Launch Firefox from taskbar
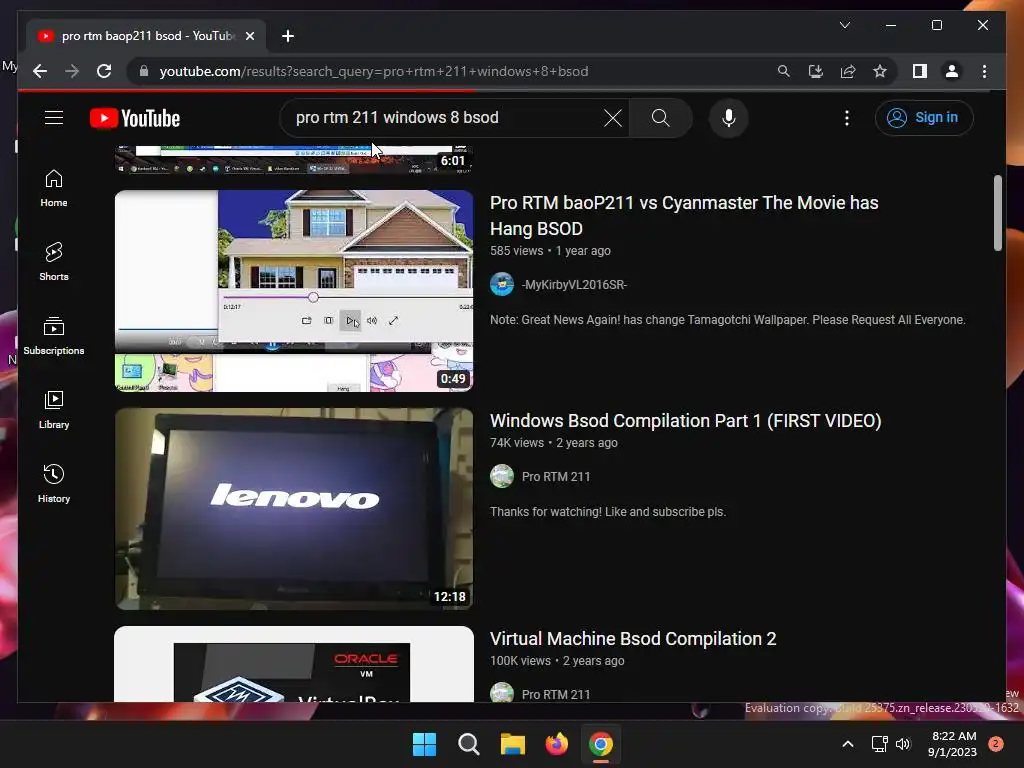The height and width of the screenshot is (768, 1024). point(556,744)
